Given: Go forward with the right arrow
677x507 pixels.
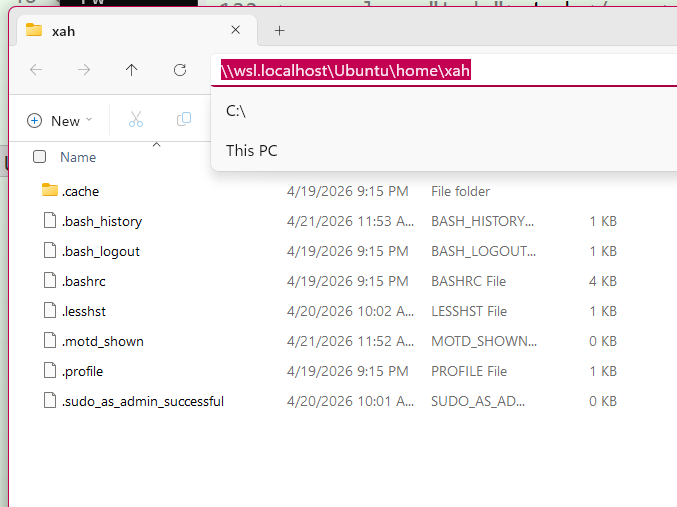Looking at the screenshot, I should 84,70.
